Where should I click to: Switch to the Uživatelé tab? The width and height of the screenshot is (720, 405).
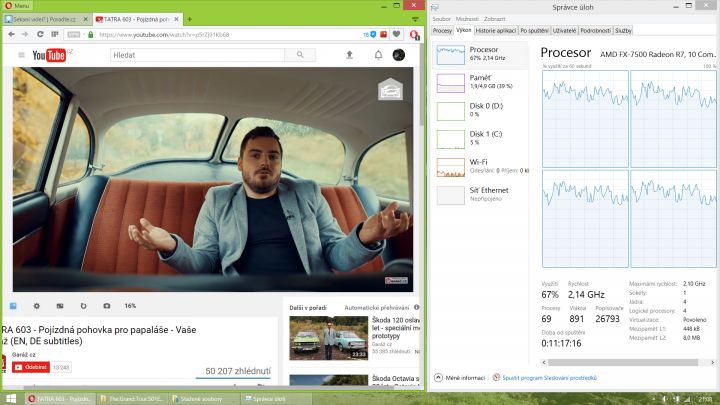(564, 31)
